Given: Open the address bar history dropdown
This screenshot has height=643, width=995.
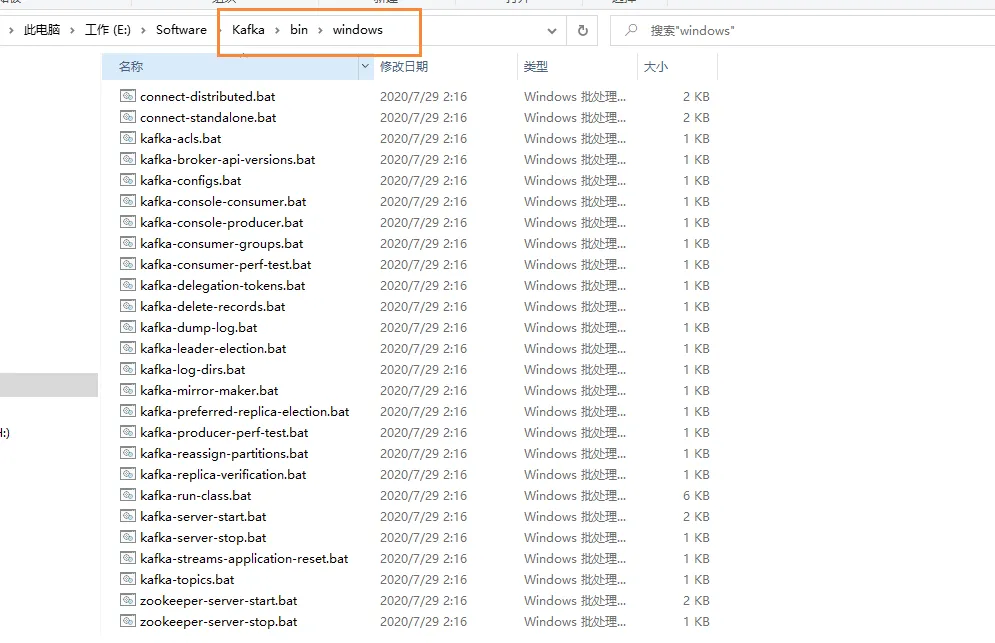Looking at the screenshot, I should pos(553,31).
